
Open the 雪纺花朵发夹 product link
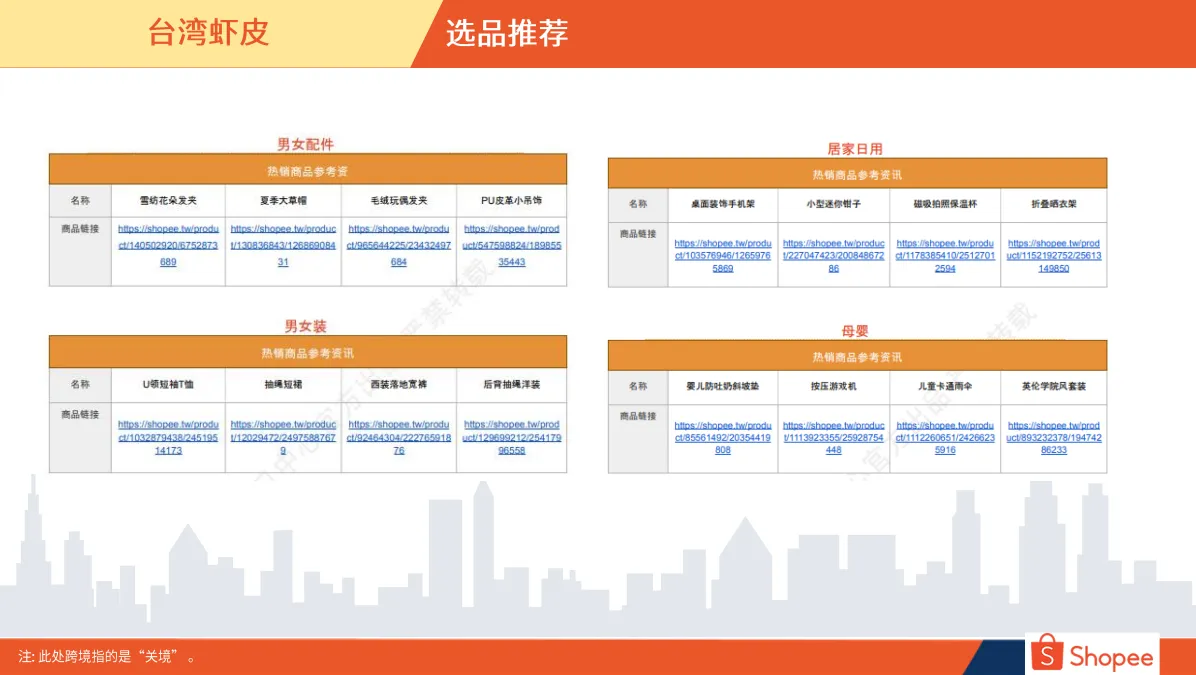click(x=167, y=246)
